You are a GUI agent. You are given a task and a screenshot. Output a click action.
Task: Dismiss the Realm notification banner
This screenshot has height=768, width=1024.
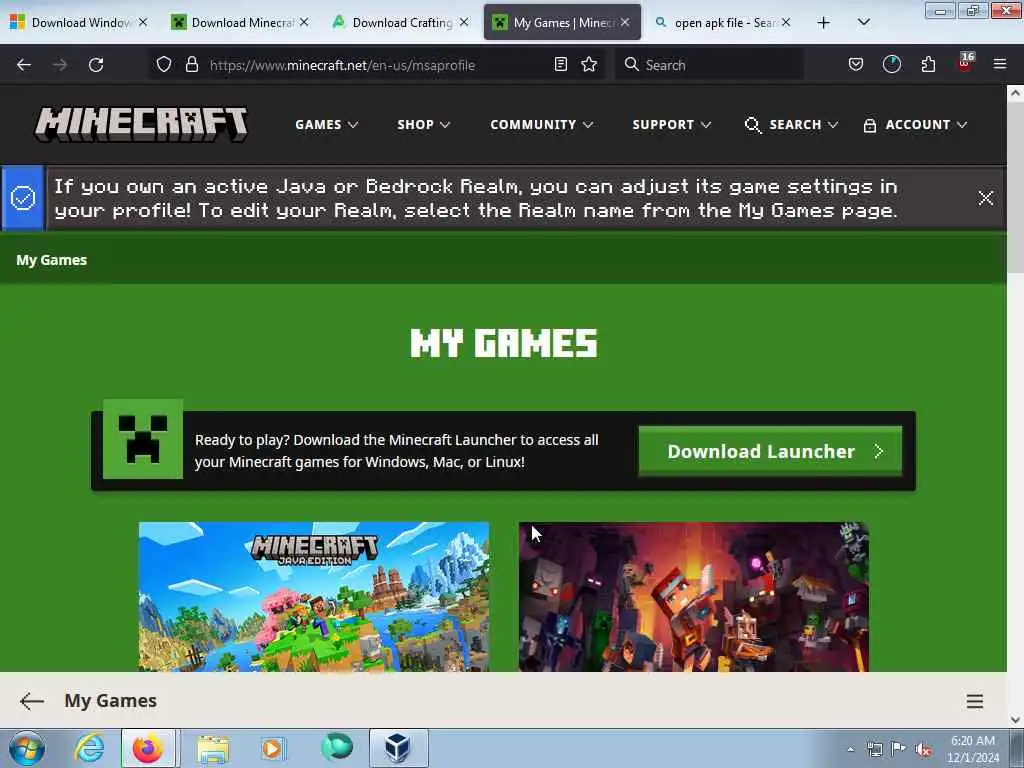[x=985, y=198]
